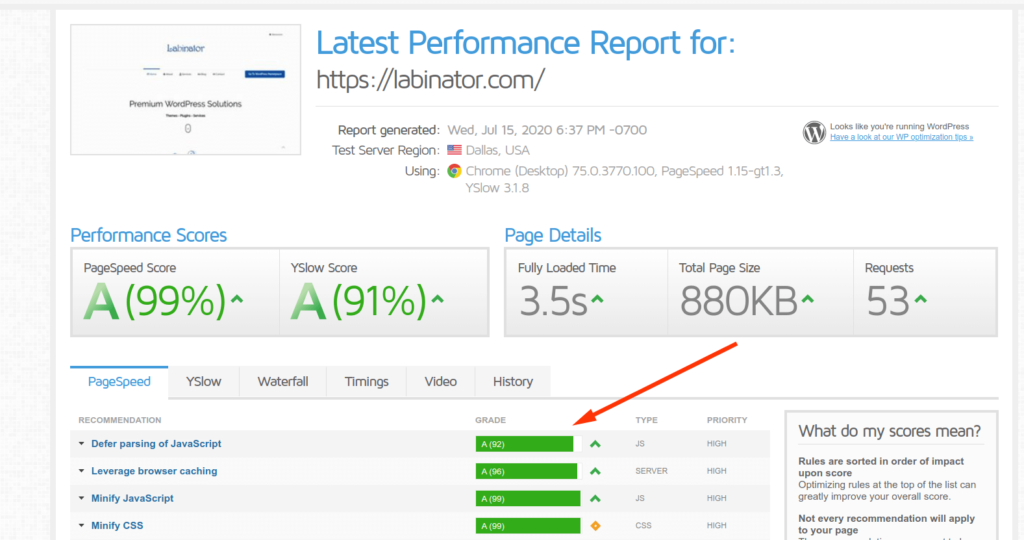Click the Dallas, USA server region text
This screenshot has width=1024, height=540.
[497, 150]
